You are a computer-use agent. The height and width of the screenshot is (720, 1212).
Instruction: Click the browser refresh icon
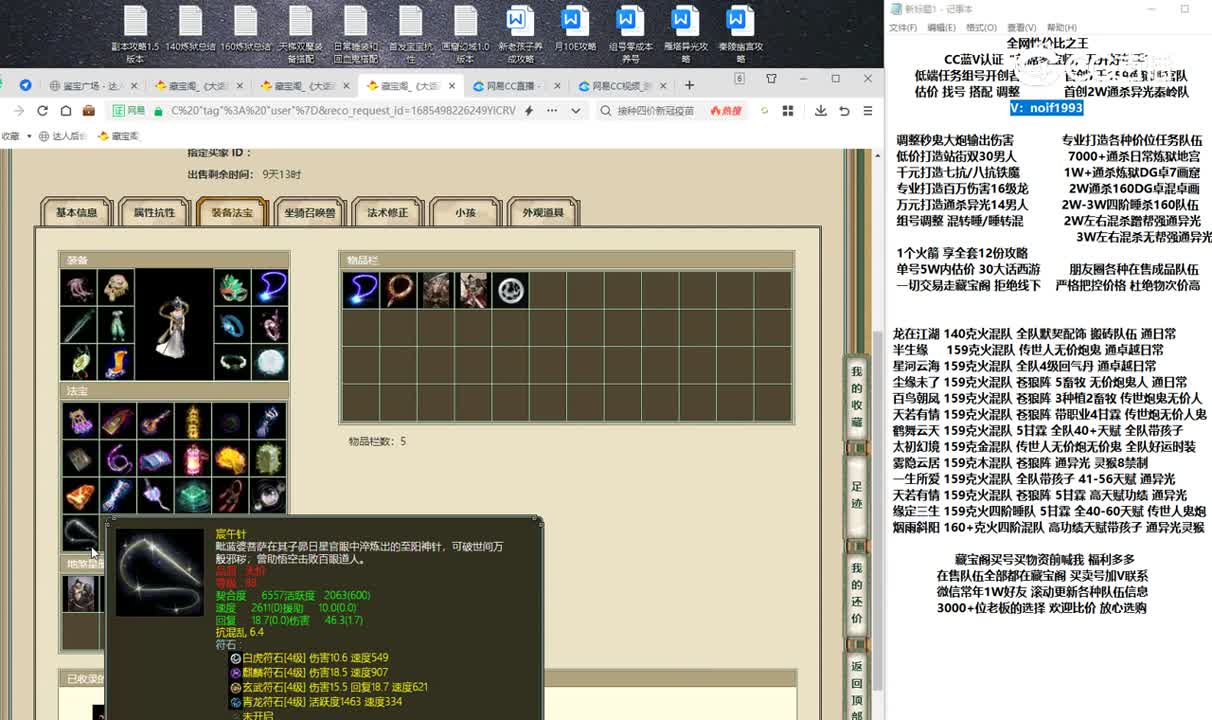tap(42, 111)
